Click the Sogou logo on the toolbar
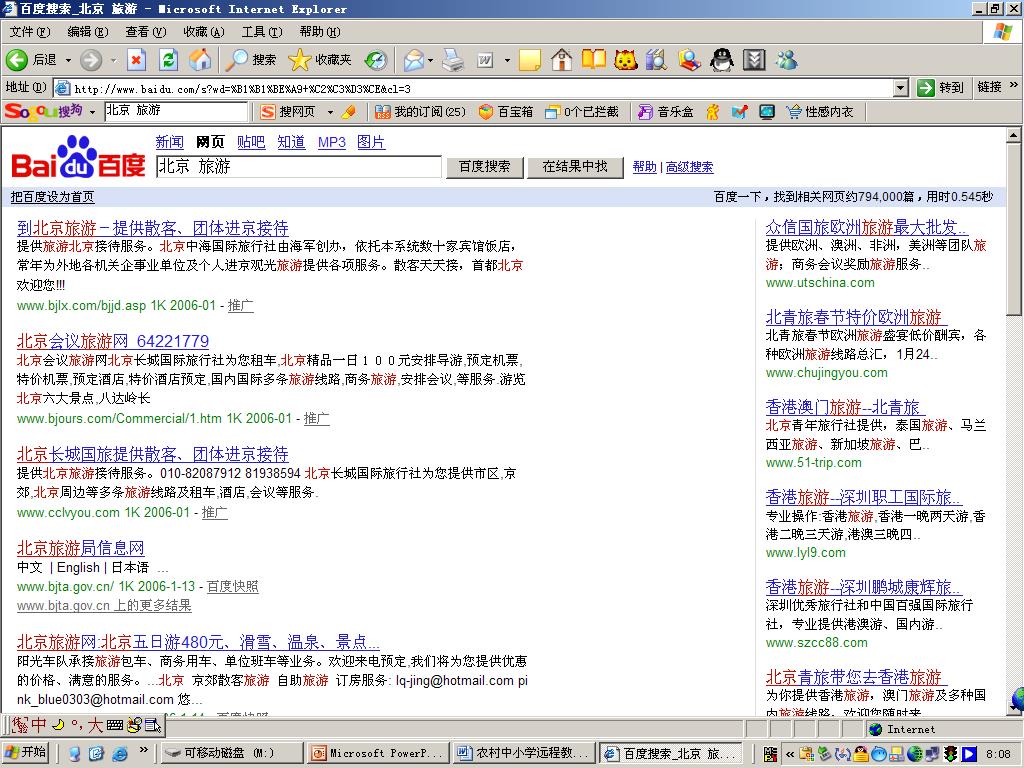The height and width of the screenshot is (768, 1024). (43, 112)
